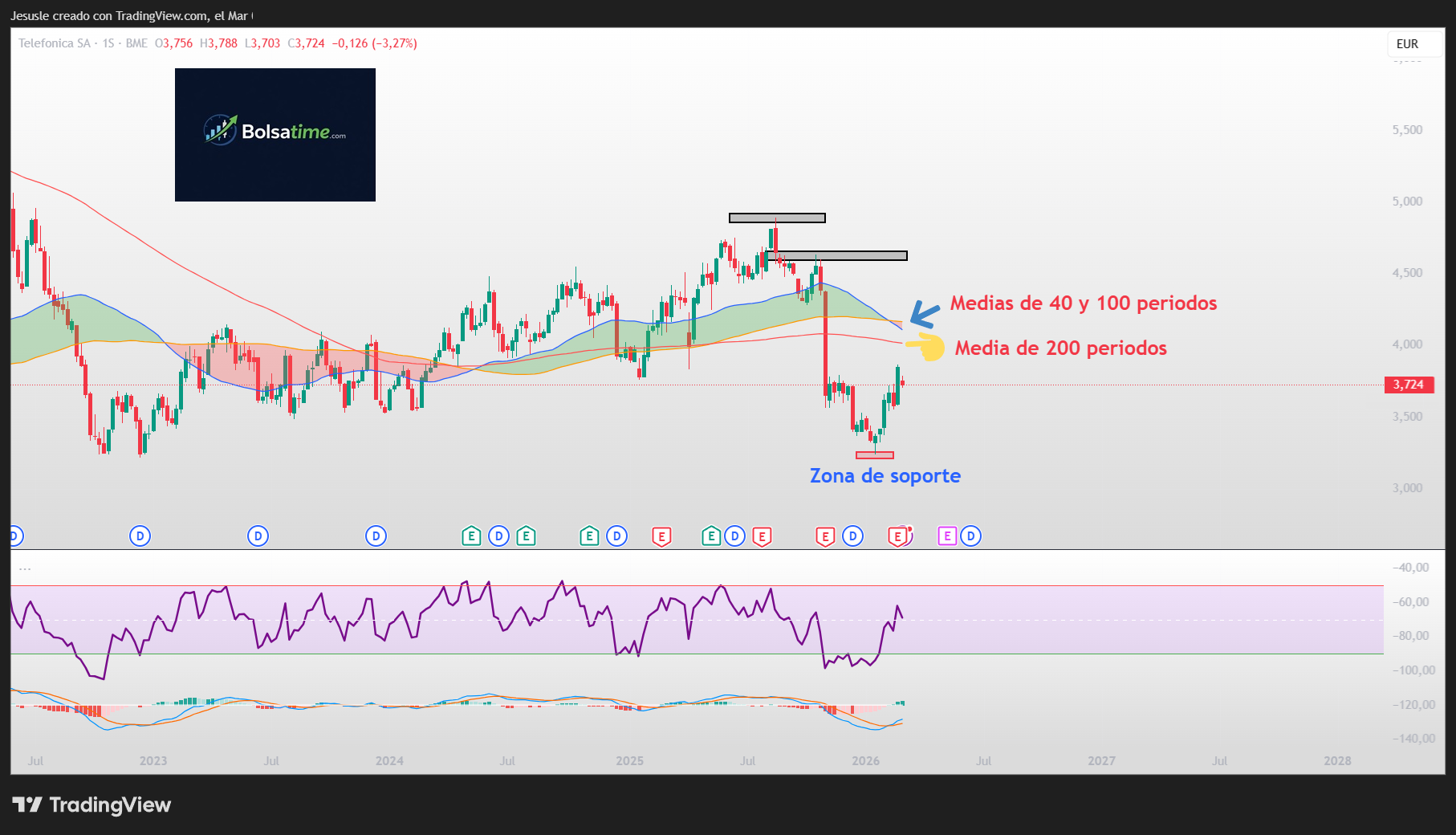1456x835 pixels.
Task: Click the TradingView logo in the bottom corner
Action: tap(94, 805)
